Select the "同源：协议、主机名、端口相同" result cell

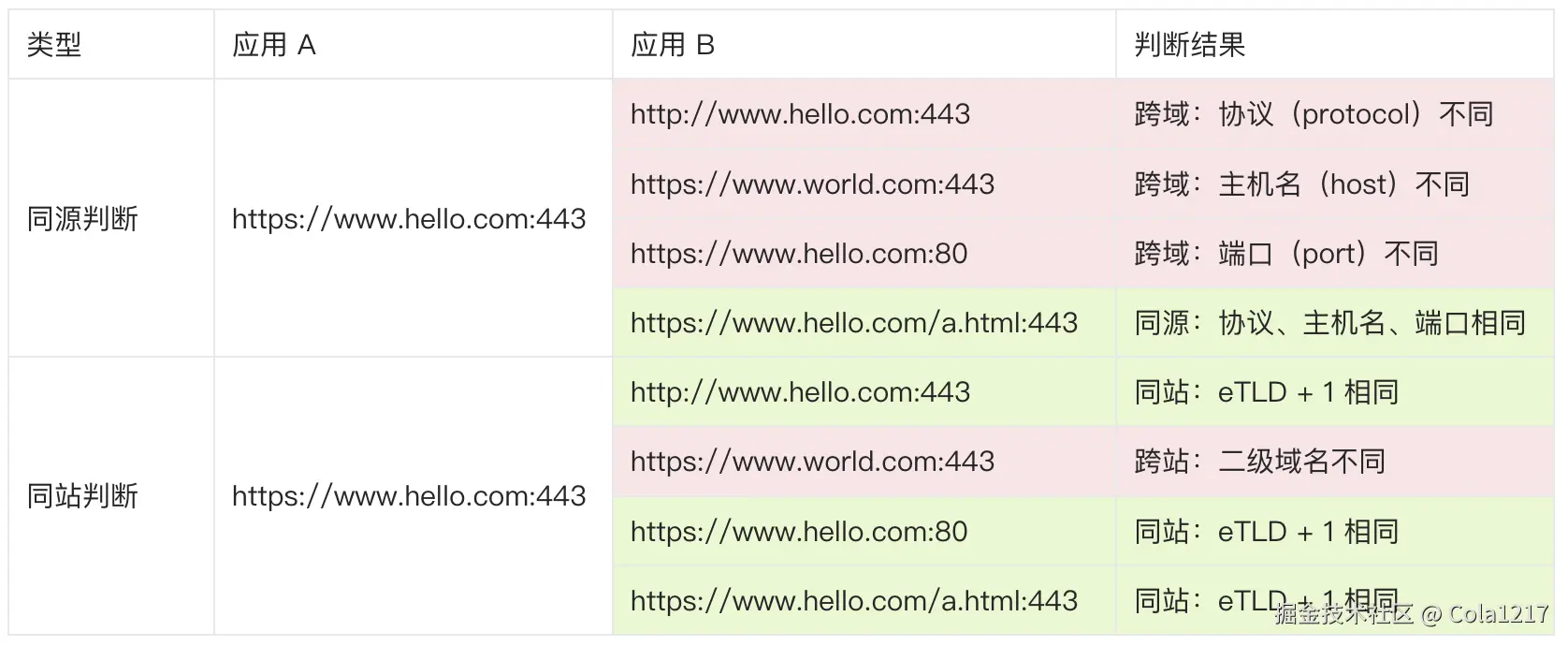(x=1329, y=323)
